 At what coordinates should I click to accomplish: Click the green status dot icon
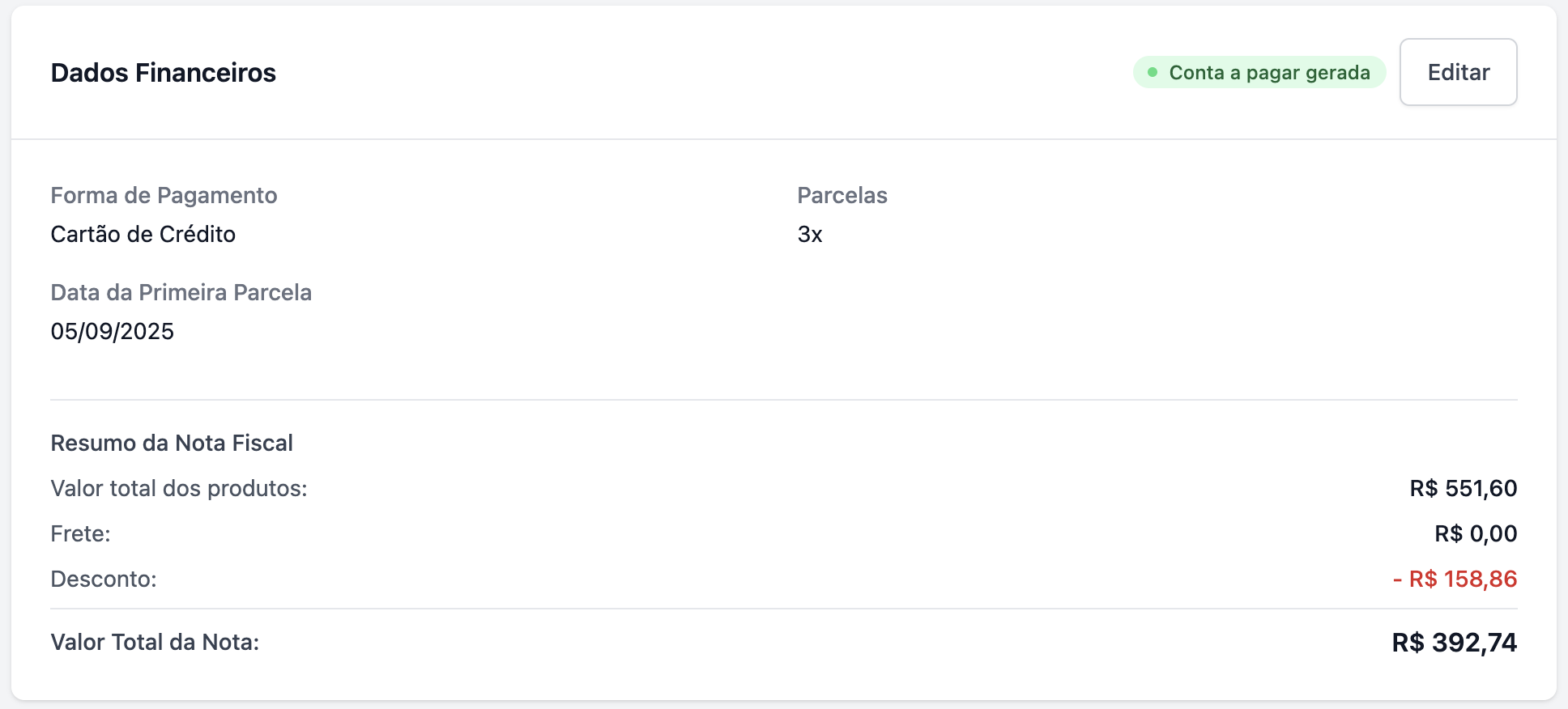click(x=1153, y=72)
